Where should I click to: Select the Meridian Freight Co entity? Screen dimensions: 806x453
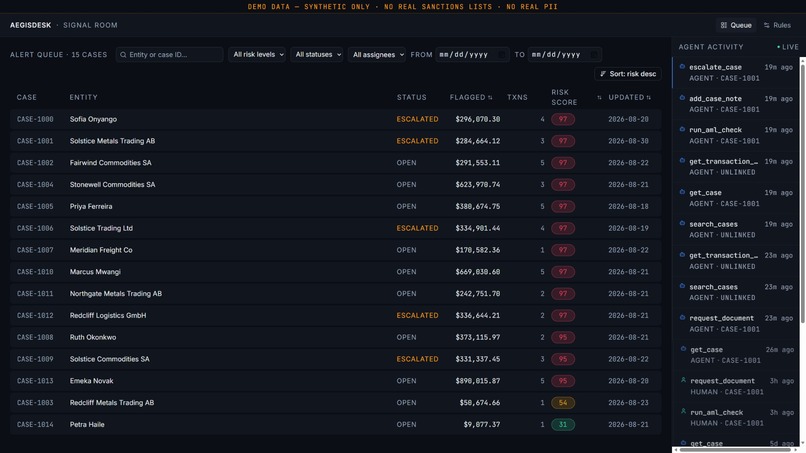(101, 250)
